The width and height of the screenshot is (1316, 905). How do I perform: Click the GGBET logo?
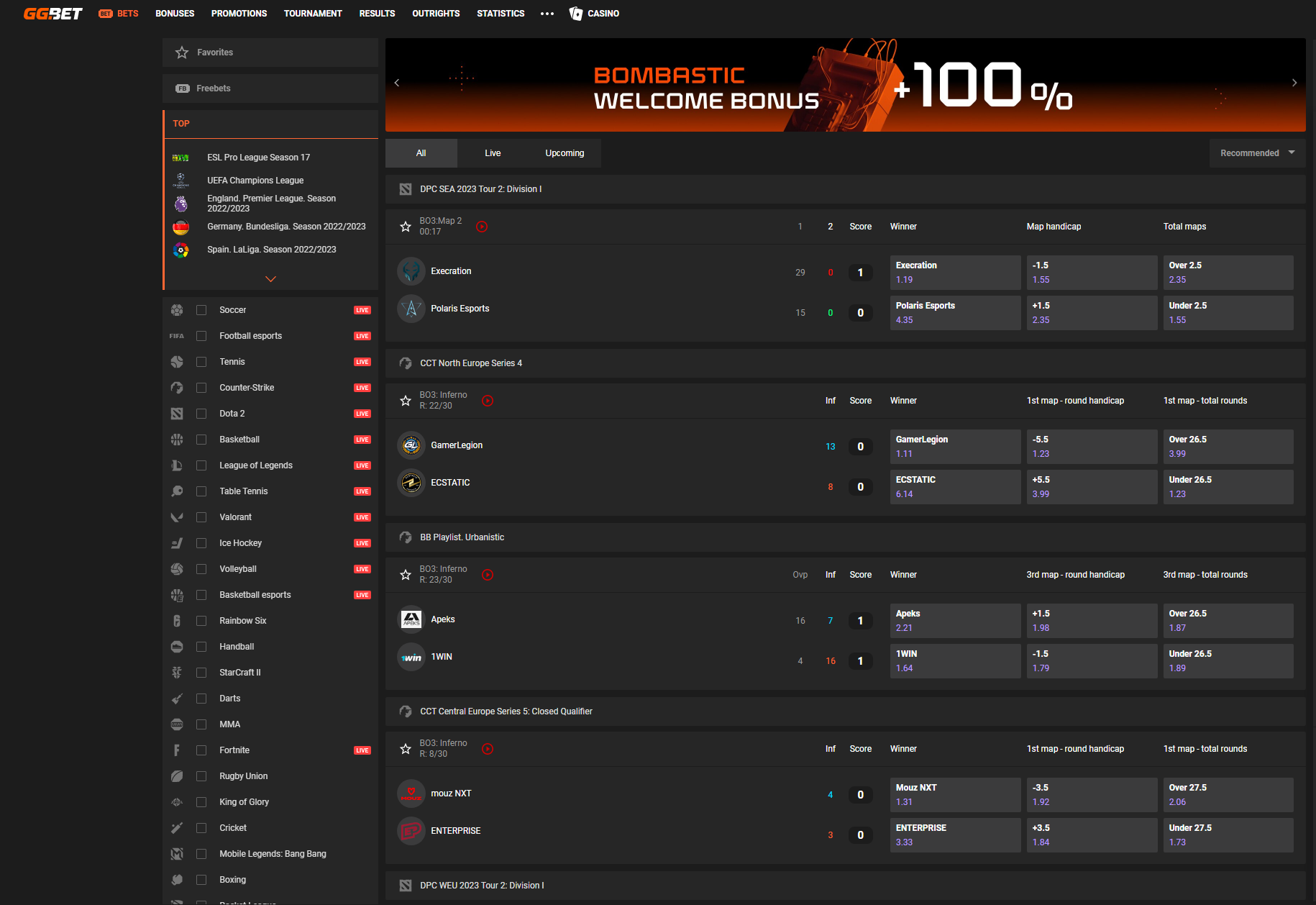pyautogui.click(x=52, y=14)
